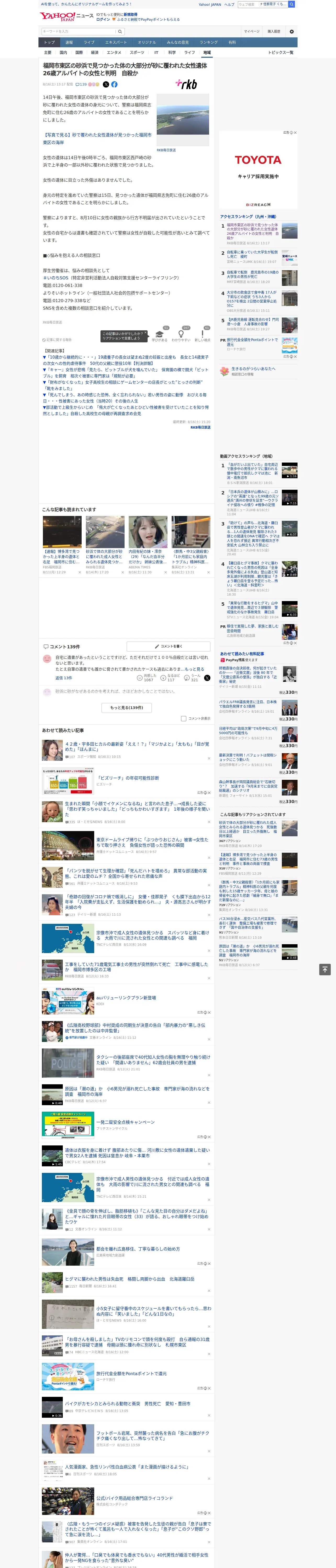The image size is (336, 1568).
Task: Open 購入履歴 button
Action: (x=274, y=32)
